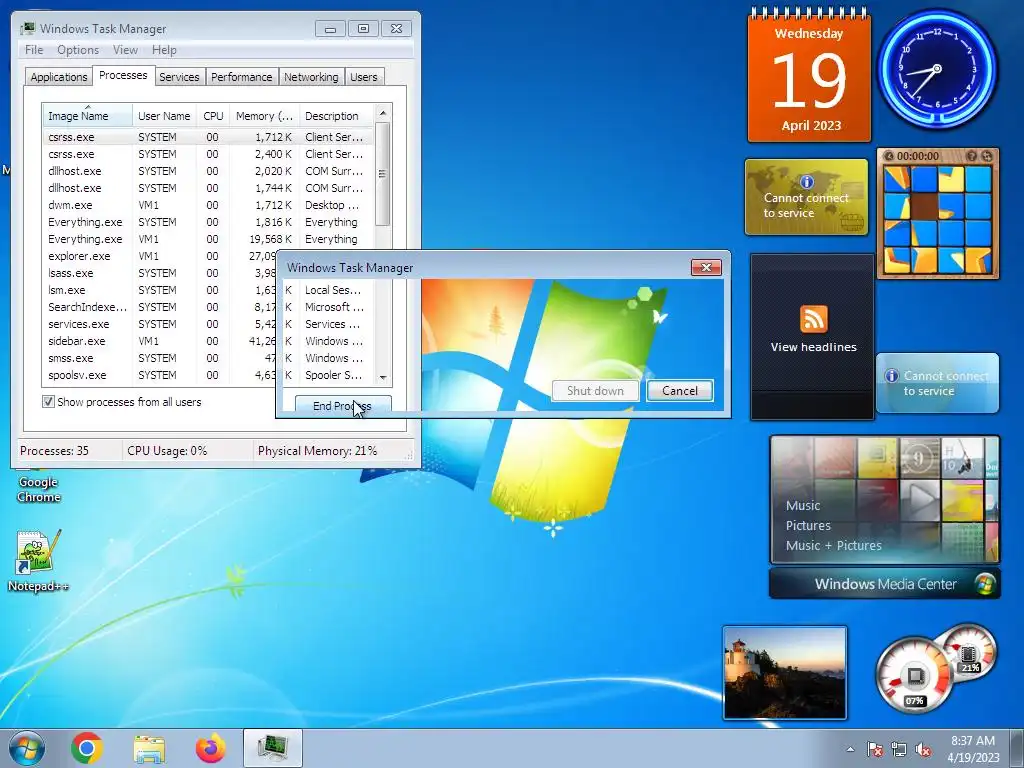
Task: Click the End Process button
Action: pos(343,405)
